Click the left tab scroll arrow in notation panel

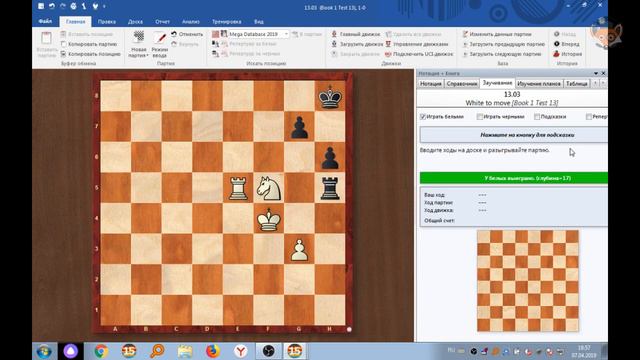click(x=596, y=83)
